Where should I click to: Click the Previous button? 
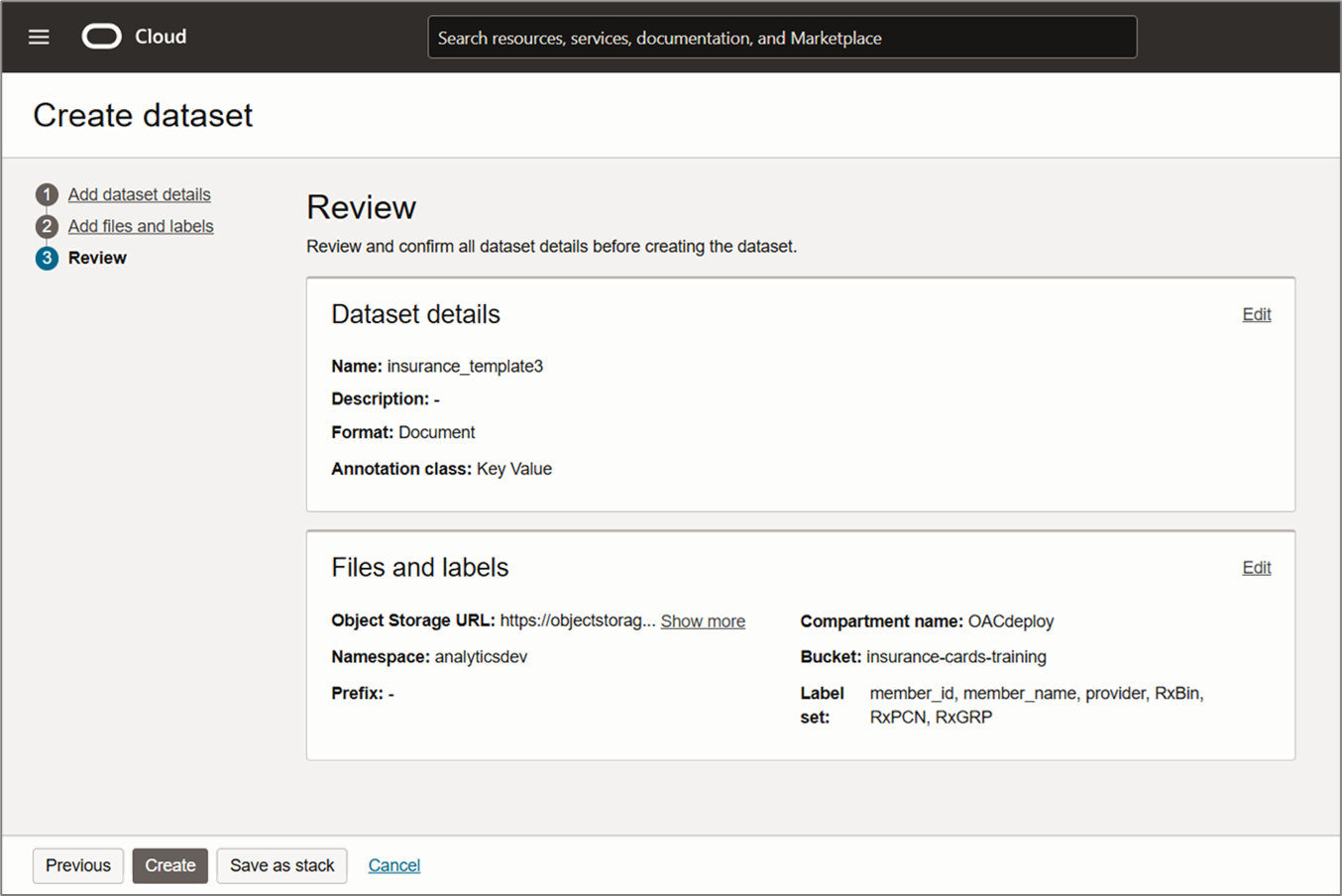click(x=77, y=865)
